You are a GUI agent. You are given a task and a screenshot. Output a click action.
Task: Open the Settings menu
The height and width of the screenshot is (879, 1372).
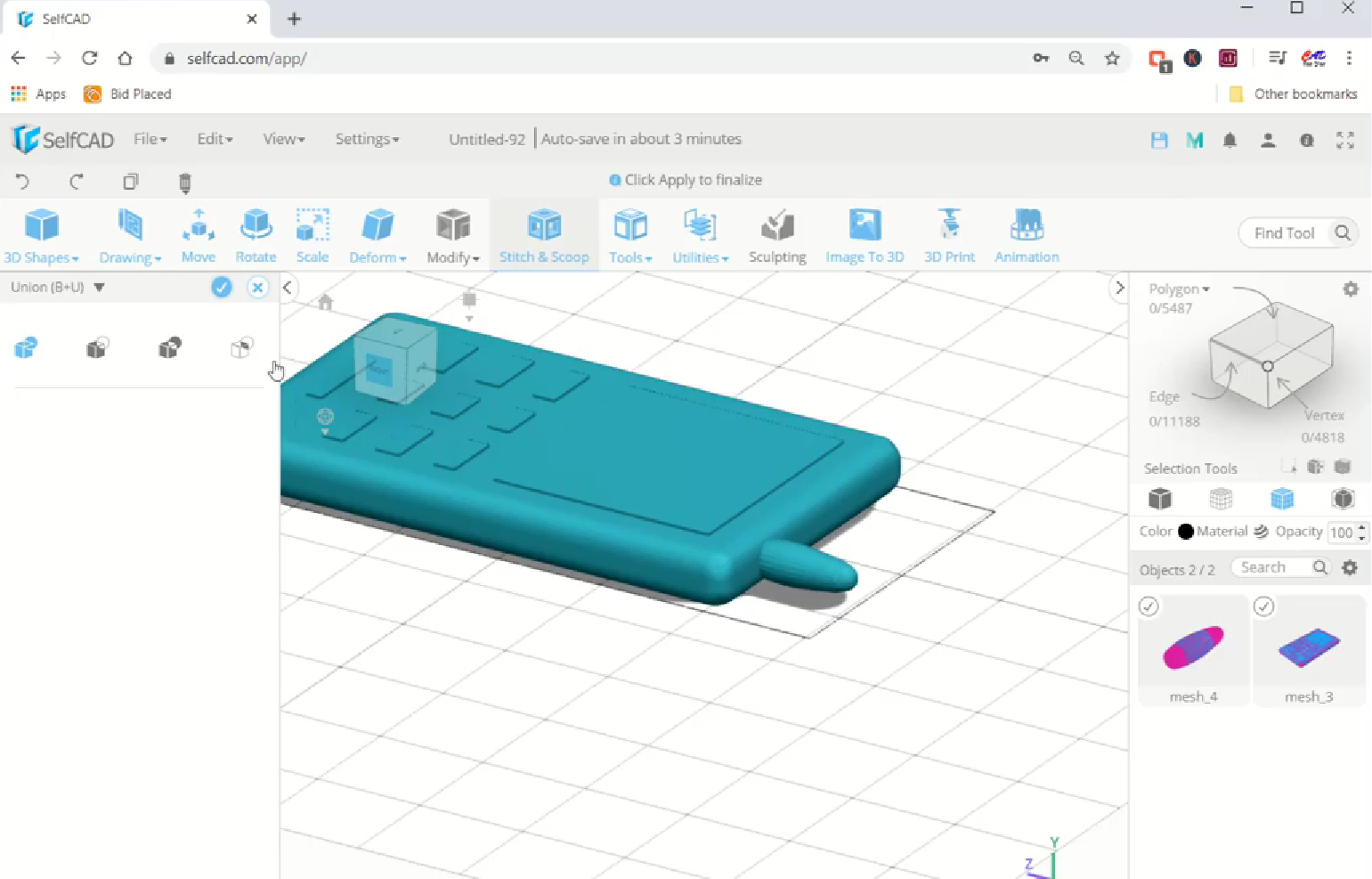367,139
